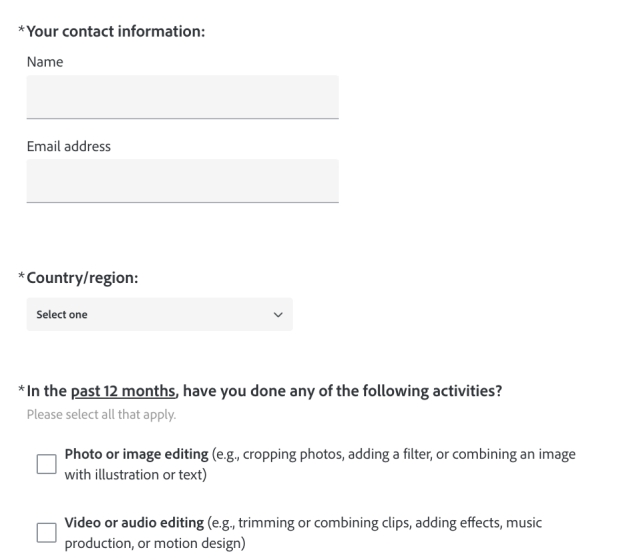
Task: Click into the Email address field
Action: (x=183, y=181)
